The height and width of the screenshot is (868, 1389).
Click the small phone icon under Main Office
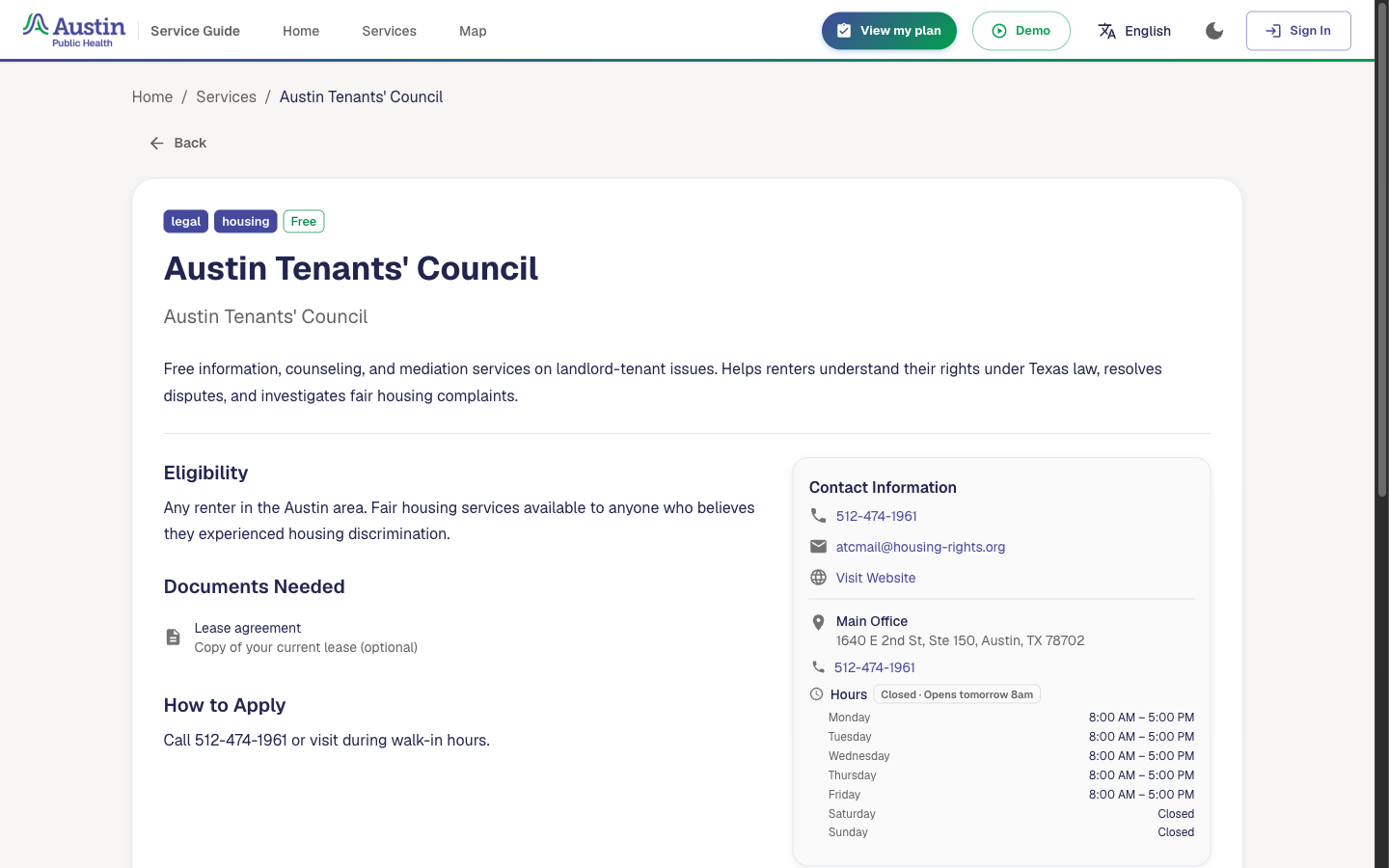pos(818,667)
